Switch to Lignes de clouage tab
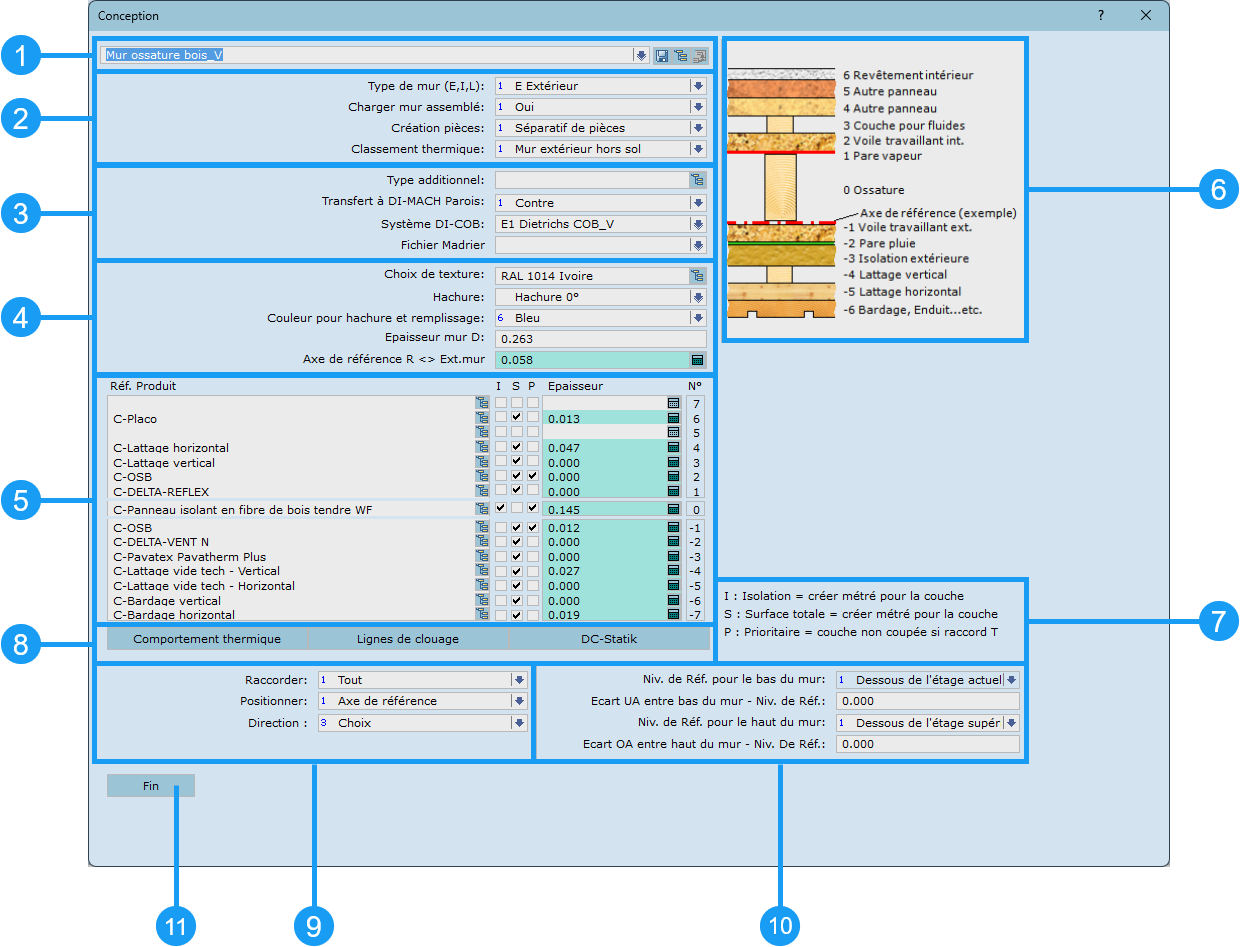This screenshot has width=1240, height=947. click(x=408, y=639)
